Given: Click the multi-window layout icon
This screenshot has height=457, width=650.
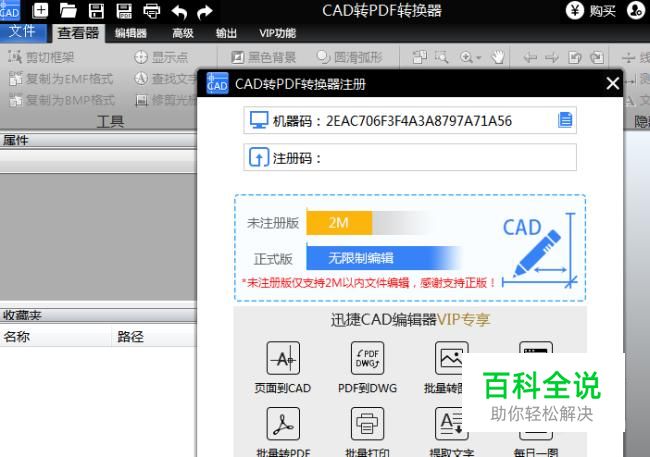Looking at the screenshot, I should pos(420,57).
